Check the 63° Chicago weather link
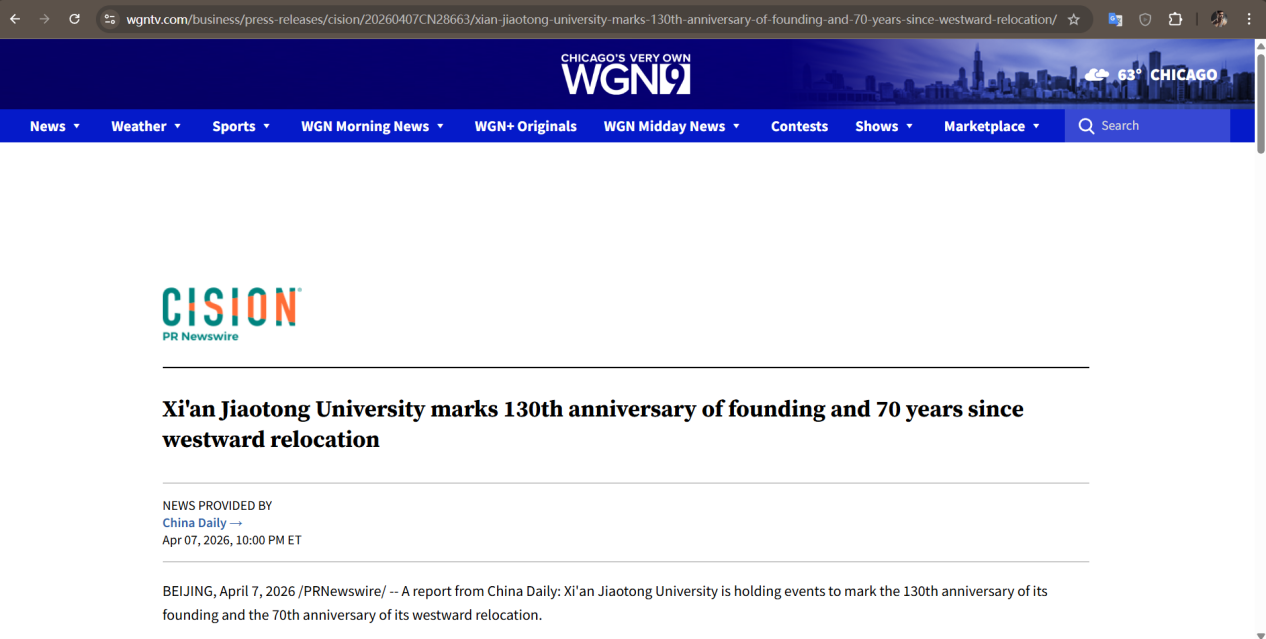The width and height of the screenshot is (1266, 639). pos(1152,75)
